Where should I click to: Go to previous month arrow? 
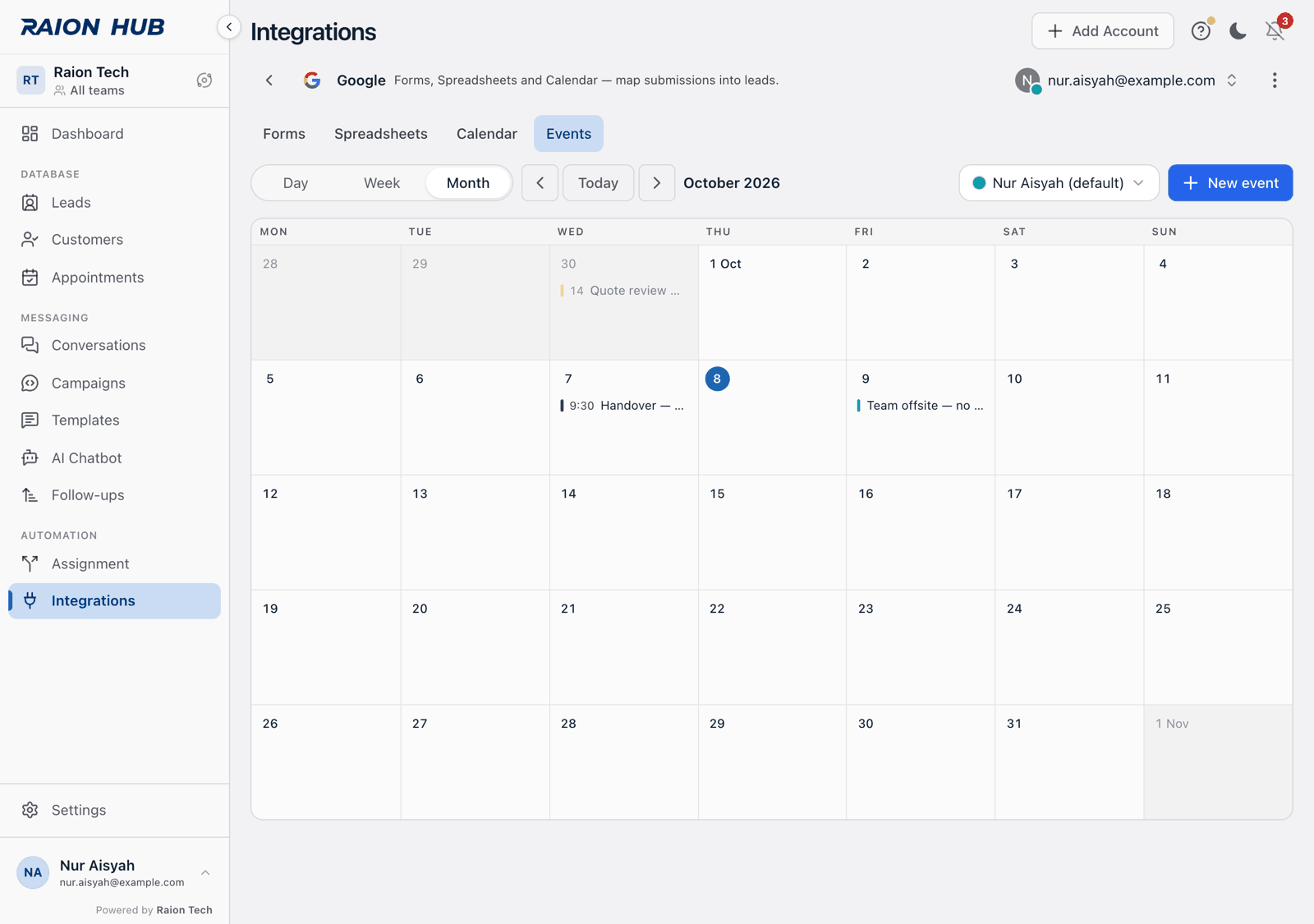540,183
